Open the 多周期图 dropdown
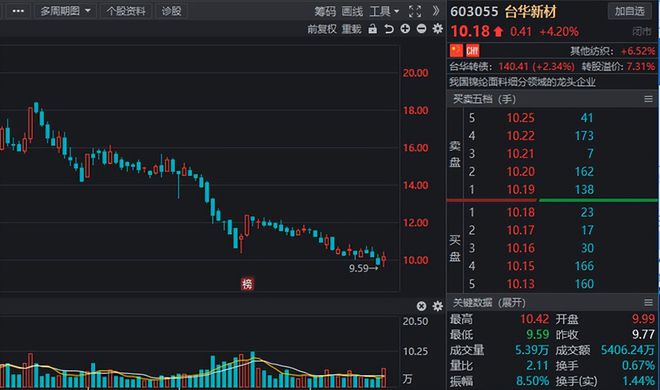 point(65,11)
